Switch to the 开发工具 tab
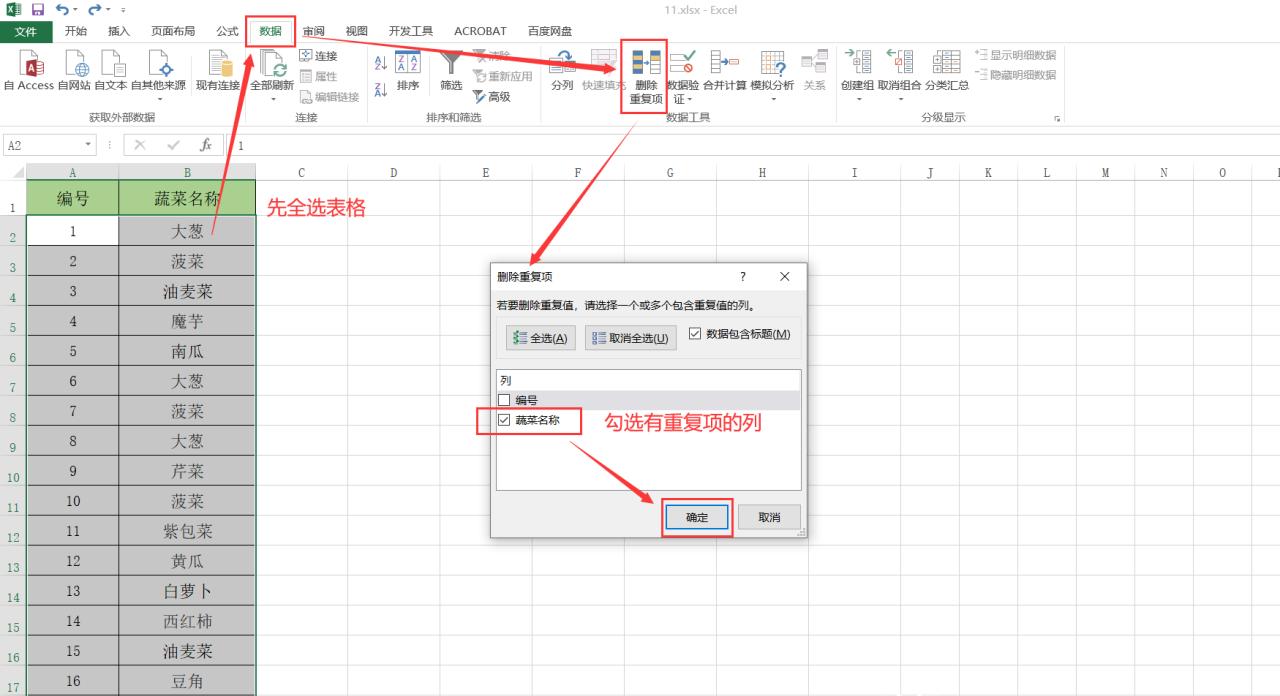The height and width of the screenshot is (696, 1280). click(x=411, y=31)
